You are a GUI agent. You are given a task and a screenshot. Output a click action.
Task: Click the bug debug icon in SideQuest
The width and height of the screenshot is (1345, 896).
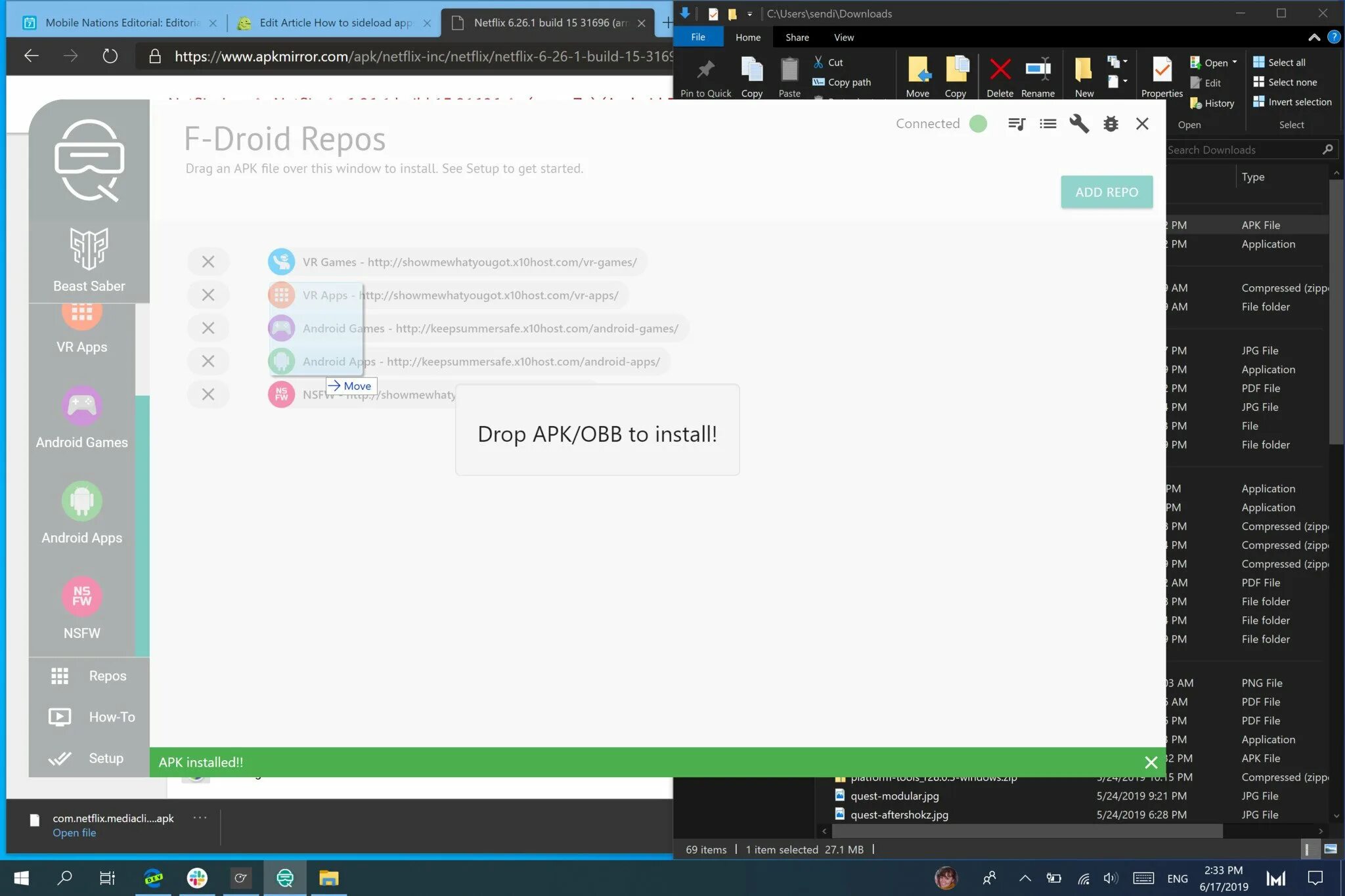pos(1111,124)
